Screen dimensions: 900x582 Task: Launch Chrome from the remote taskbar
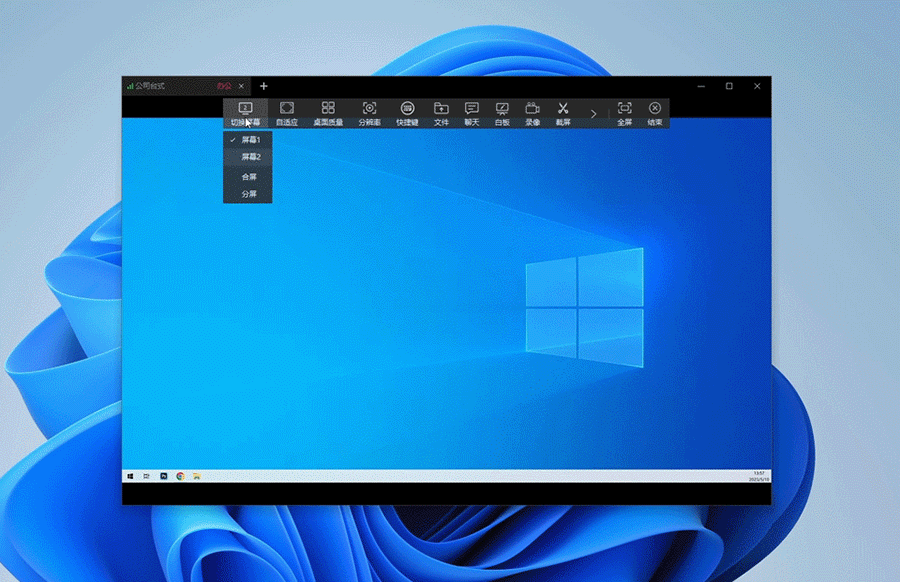pyautogui.click(x=180, y=476)
